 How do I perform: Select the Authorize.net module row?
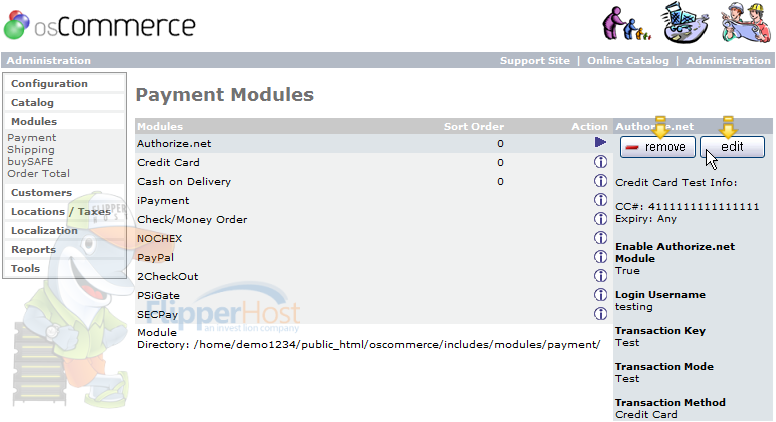(x=374, y=143)
